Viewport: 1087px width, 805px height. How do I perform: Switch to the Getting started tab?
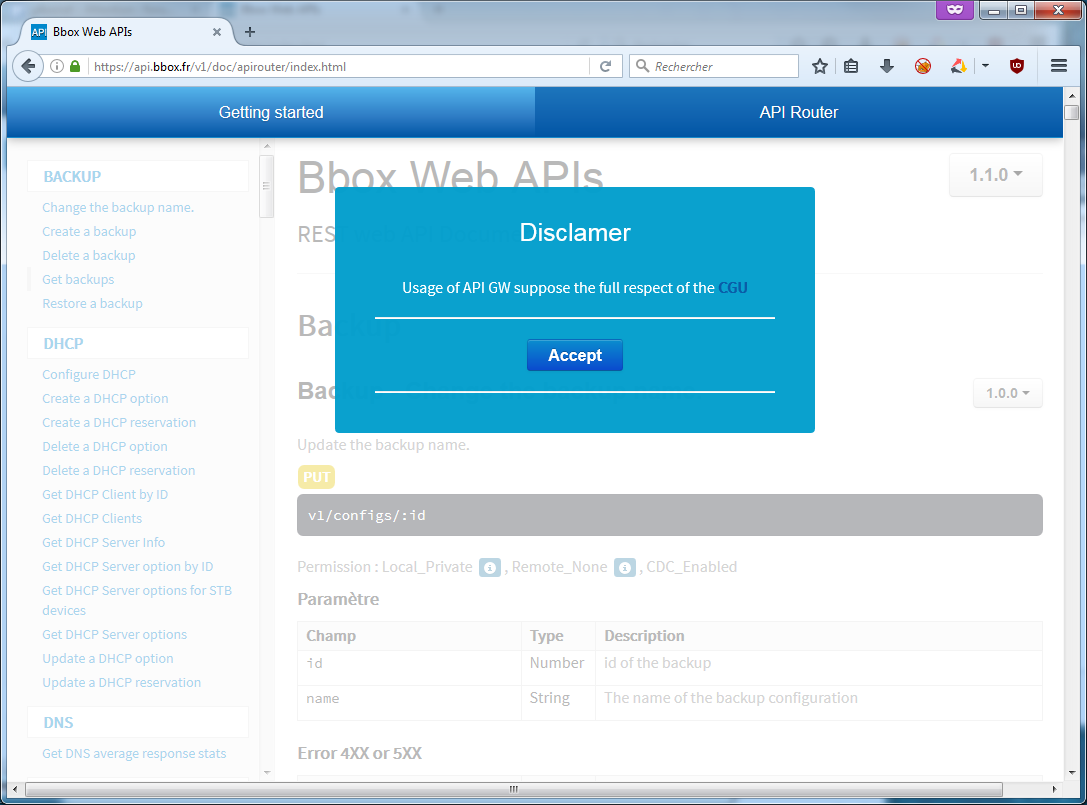pos(271,112)
